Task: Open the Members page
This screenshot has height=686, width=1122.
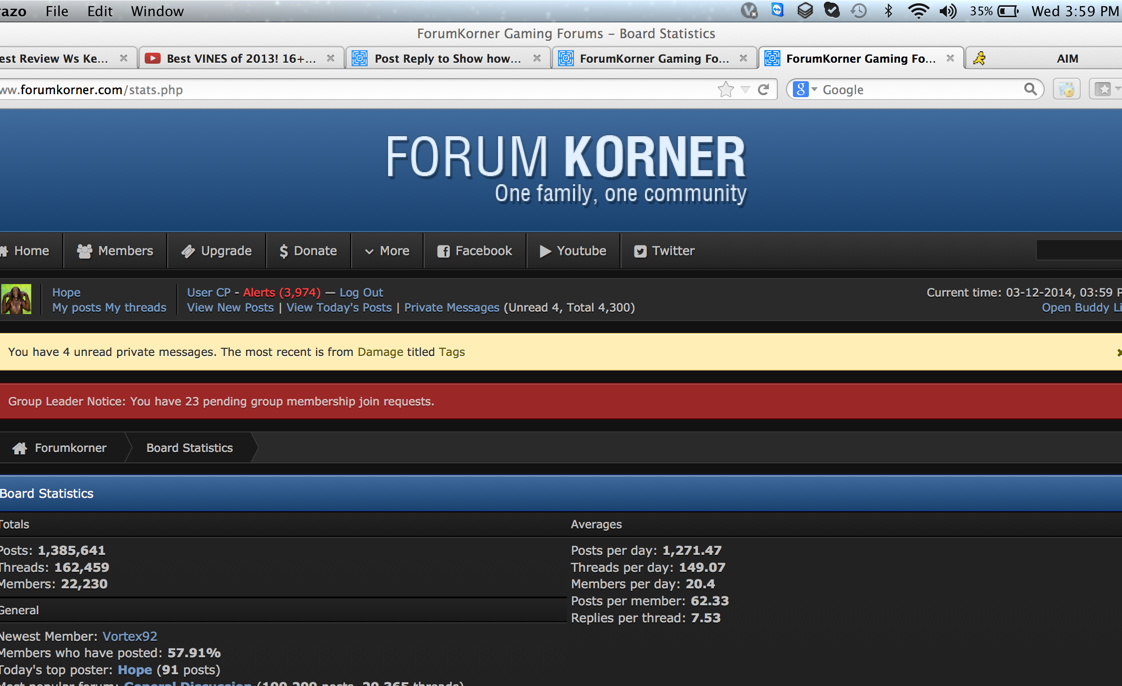Action: (x=115, y=251)
